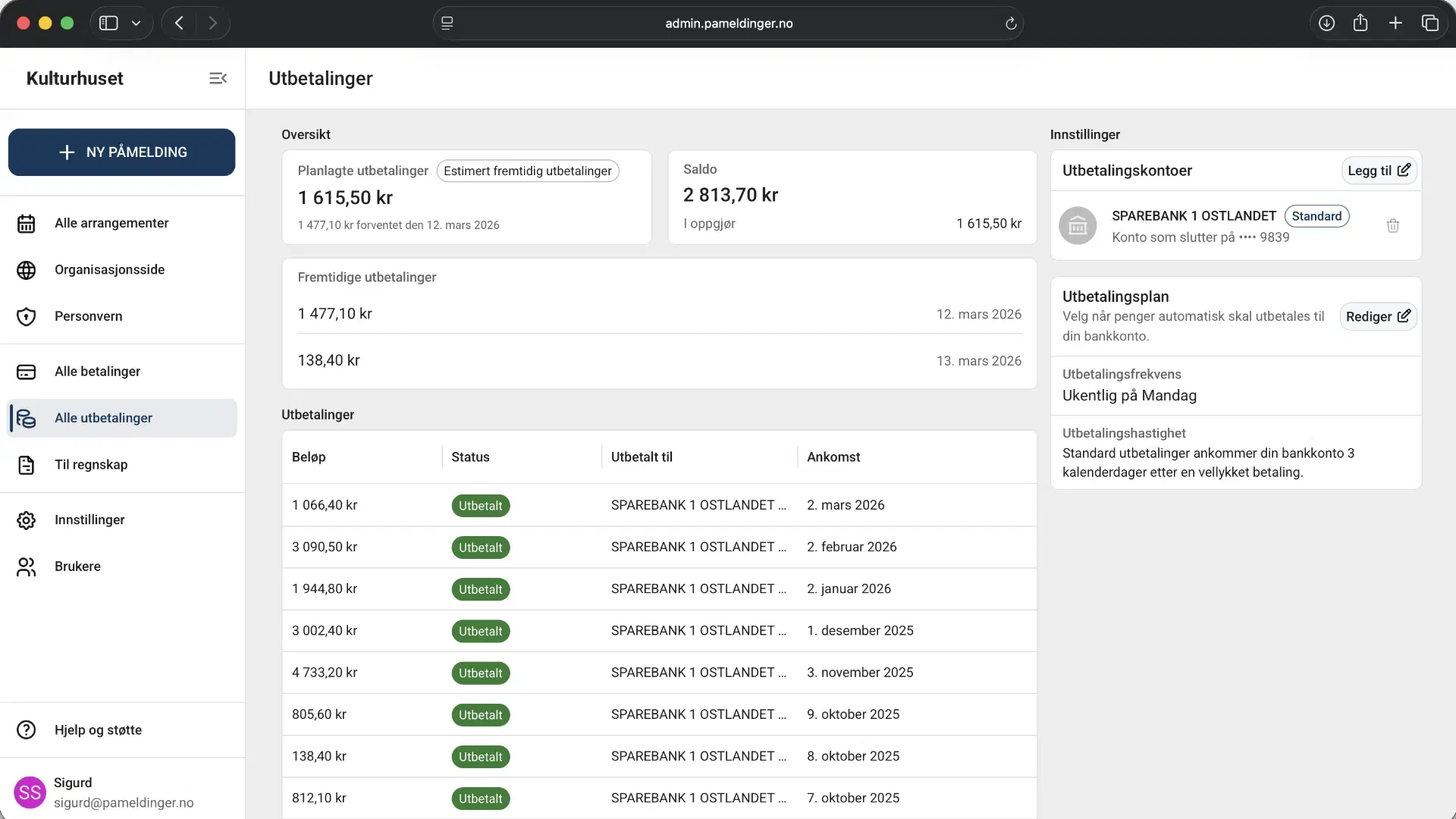Click the question mark Hjelp og støtte icon
The height and width of the screenshot is (819, 1456).
[27, 730]
